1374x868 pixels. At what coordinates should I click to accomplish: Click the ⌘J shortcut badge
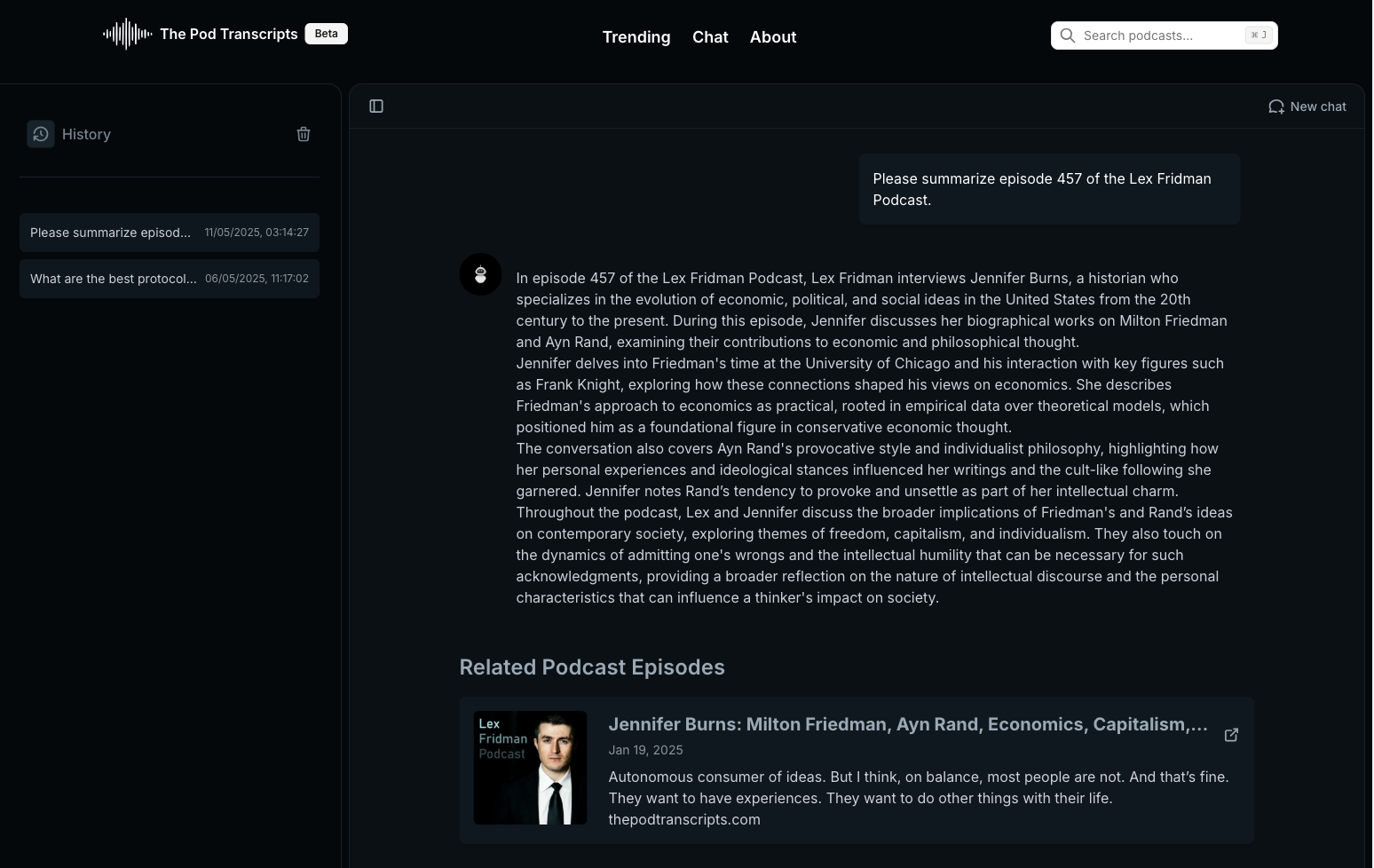pos(1259,36)
